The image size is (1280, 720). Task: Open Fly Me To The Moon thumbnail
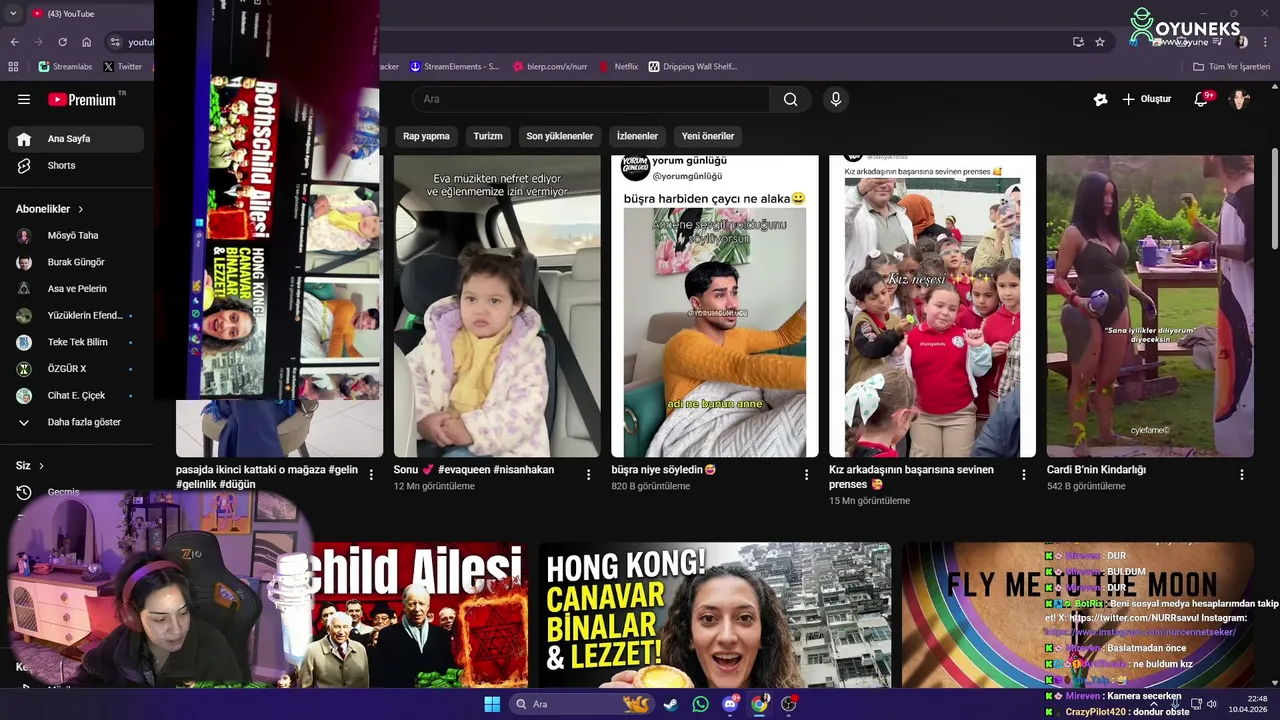tap(1078, 615)
